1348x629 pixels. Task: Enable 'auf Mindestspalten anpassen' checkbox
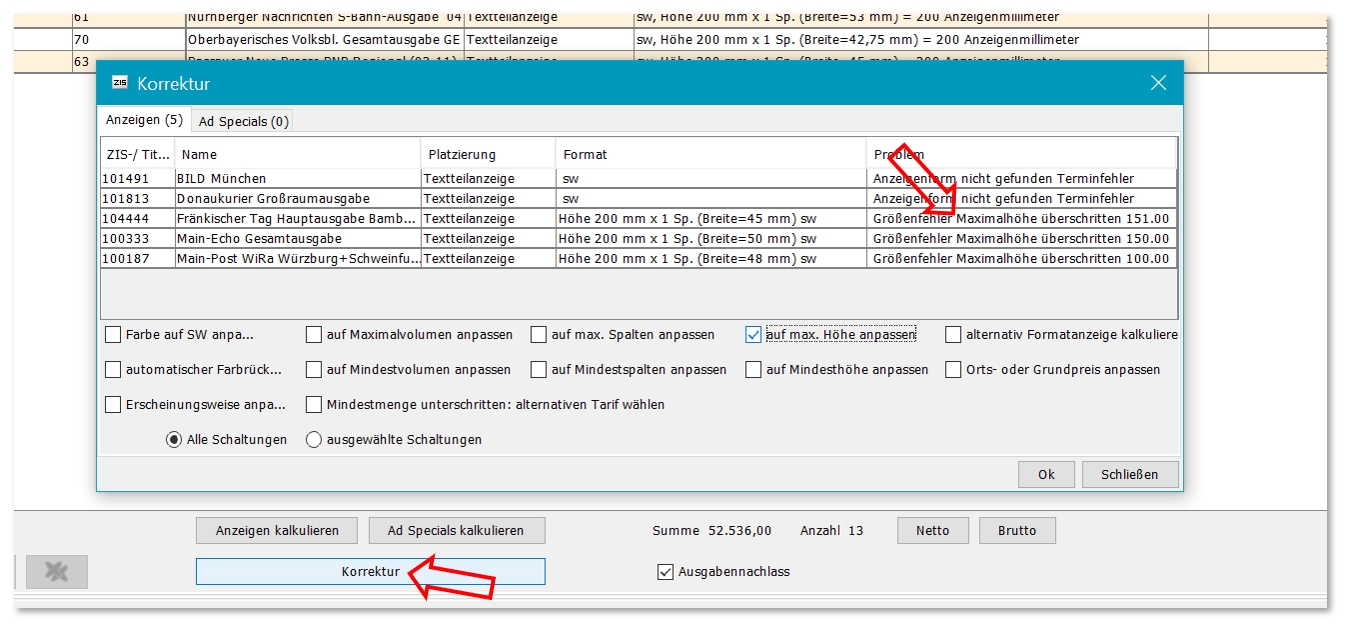(539, 370)
